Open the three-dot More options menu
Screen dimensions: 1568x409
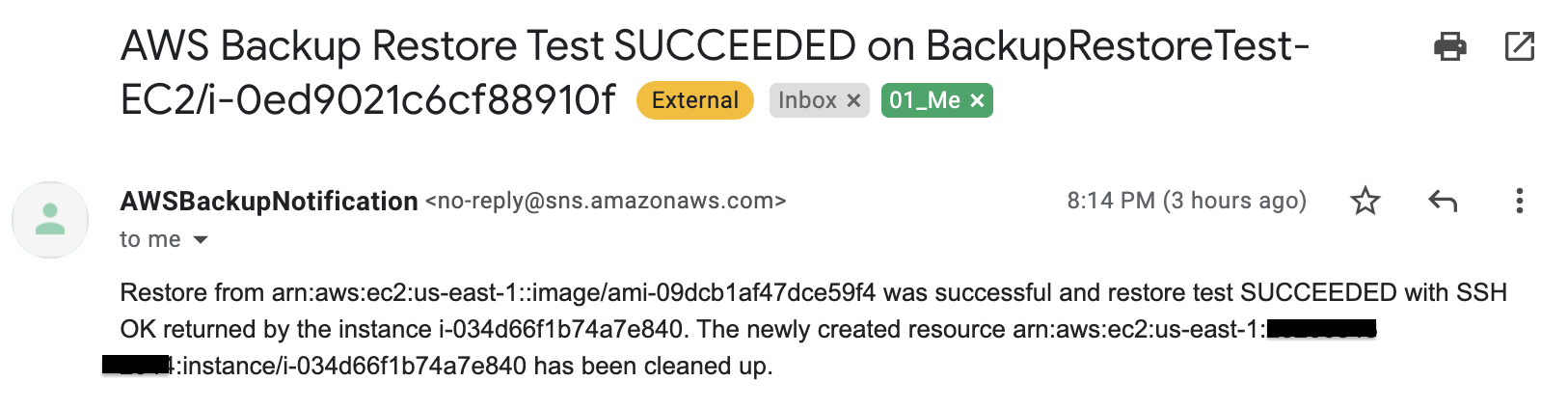(x=1520, y=201)
